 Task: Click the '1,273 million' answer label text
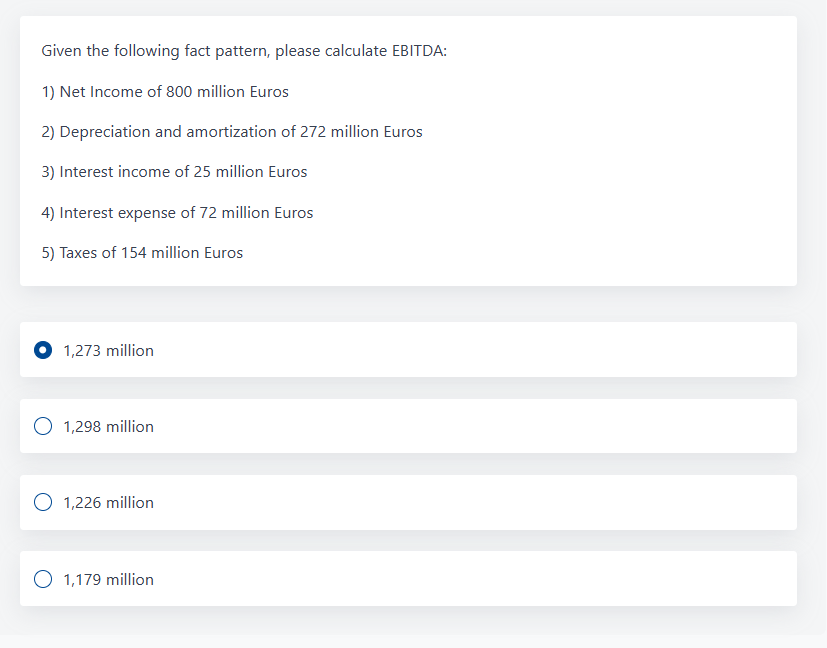(x=109, y=351)
